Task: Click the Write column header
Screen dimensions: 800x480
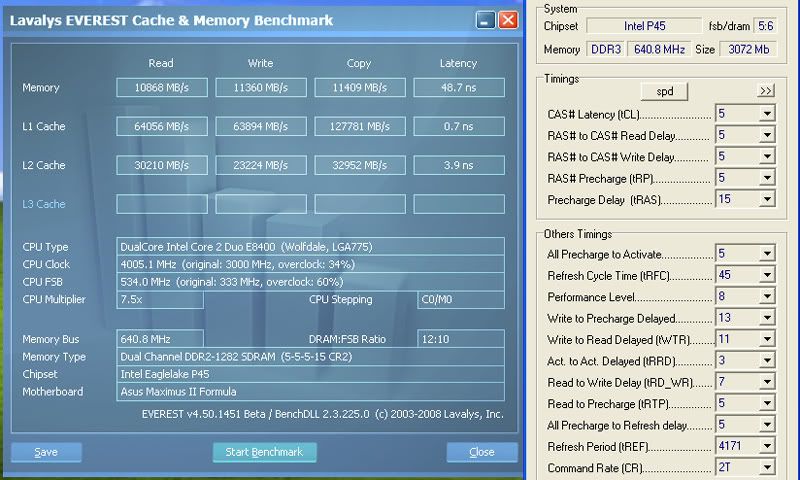Action: [x=260, y=63]
